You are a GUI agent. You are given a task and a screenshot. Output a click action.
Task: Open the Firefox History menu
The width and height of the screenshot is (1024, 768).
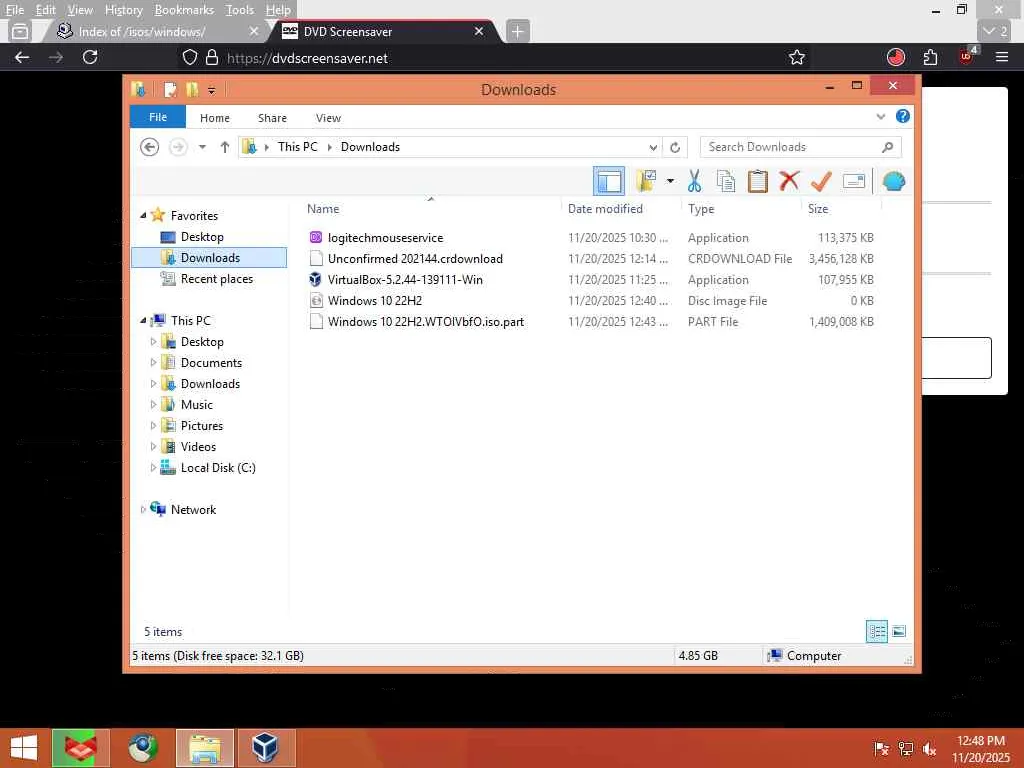123,10
